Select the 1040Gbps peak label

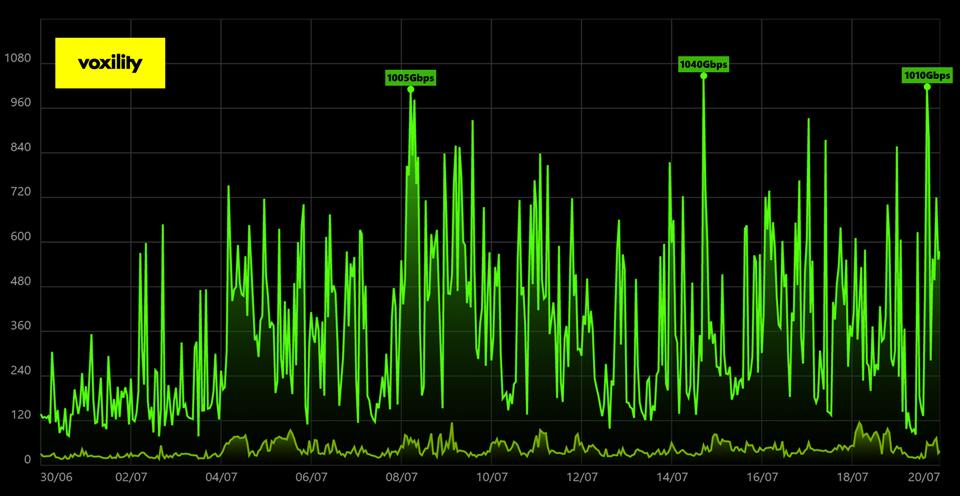click(704, 64)
